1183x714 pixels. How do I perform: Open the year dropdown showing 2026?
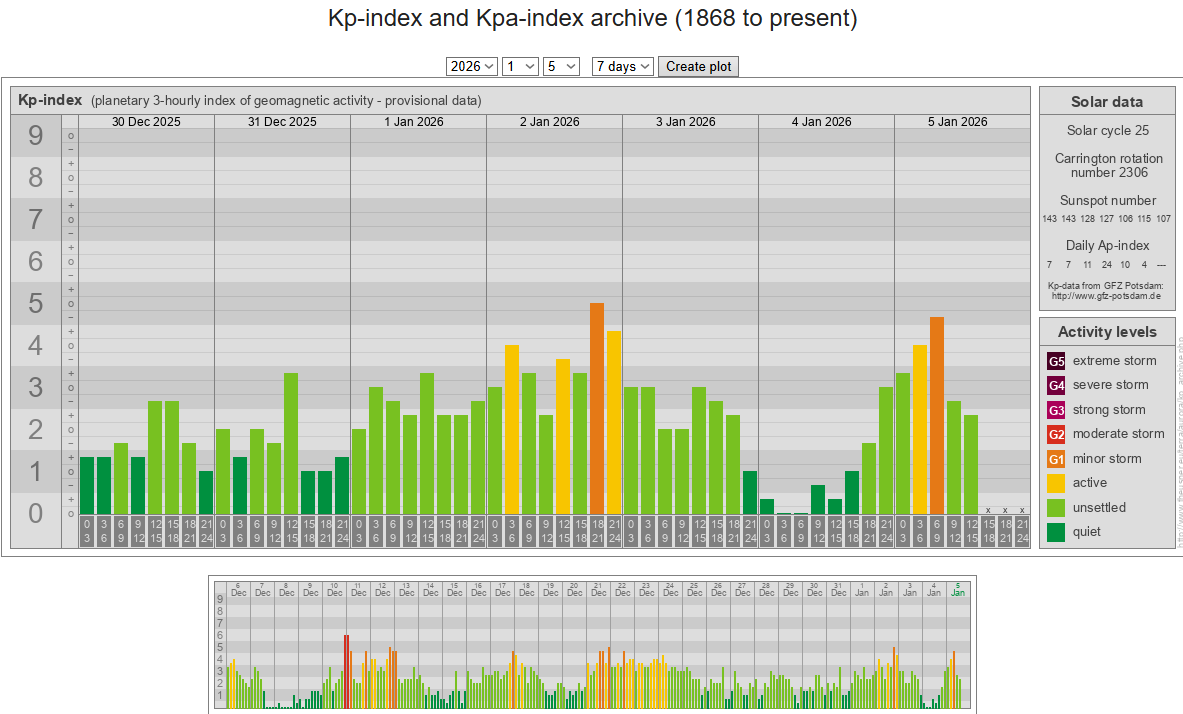click(472, 66)
